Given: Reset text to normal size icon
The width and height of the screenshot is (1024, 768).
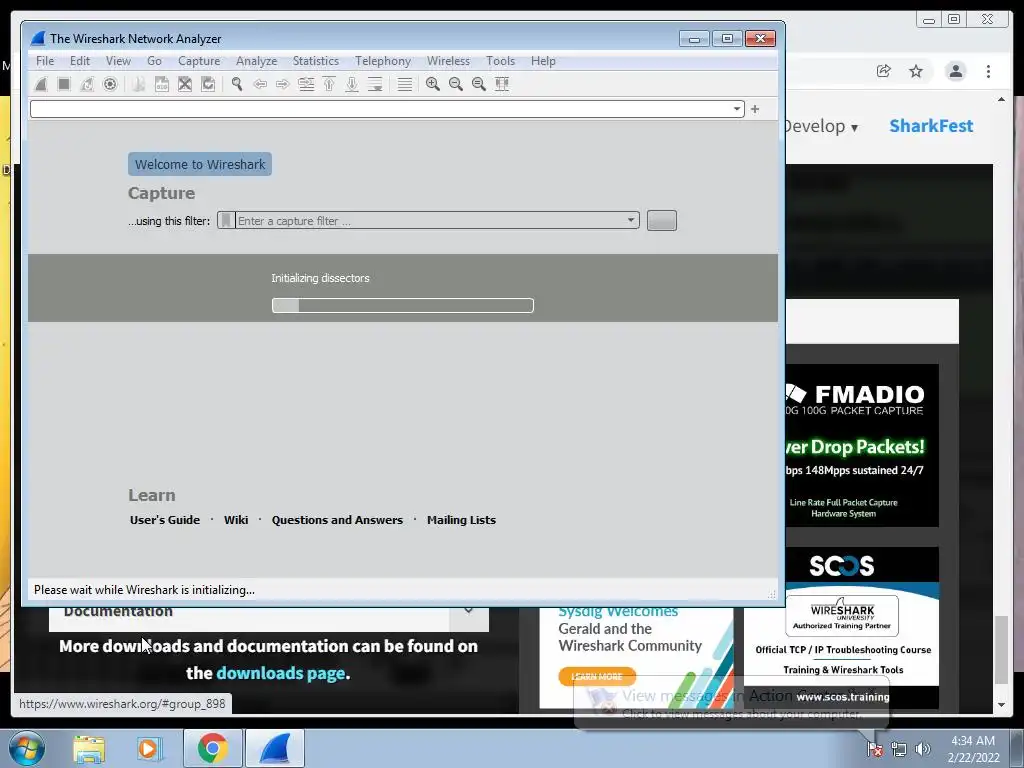Looking at the screenshot, I should click(x=479, y=84).
